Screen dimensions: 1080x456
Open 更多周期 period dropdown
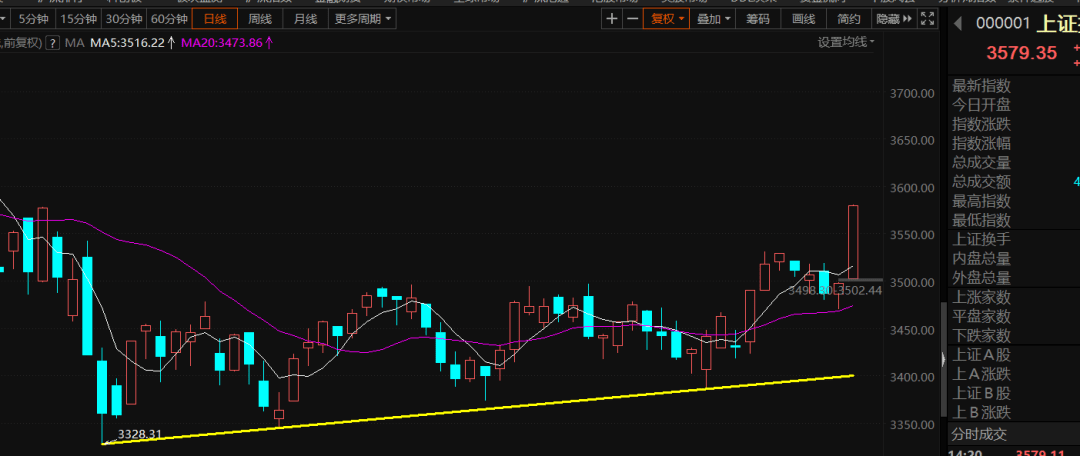[363, 19]
